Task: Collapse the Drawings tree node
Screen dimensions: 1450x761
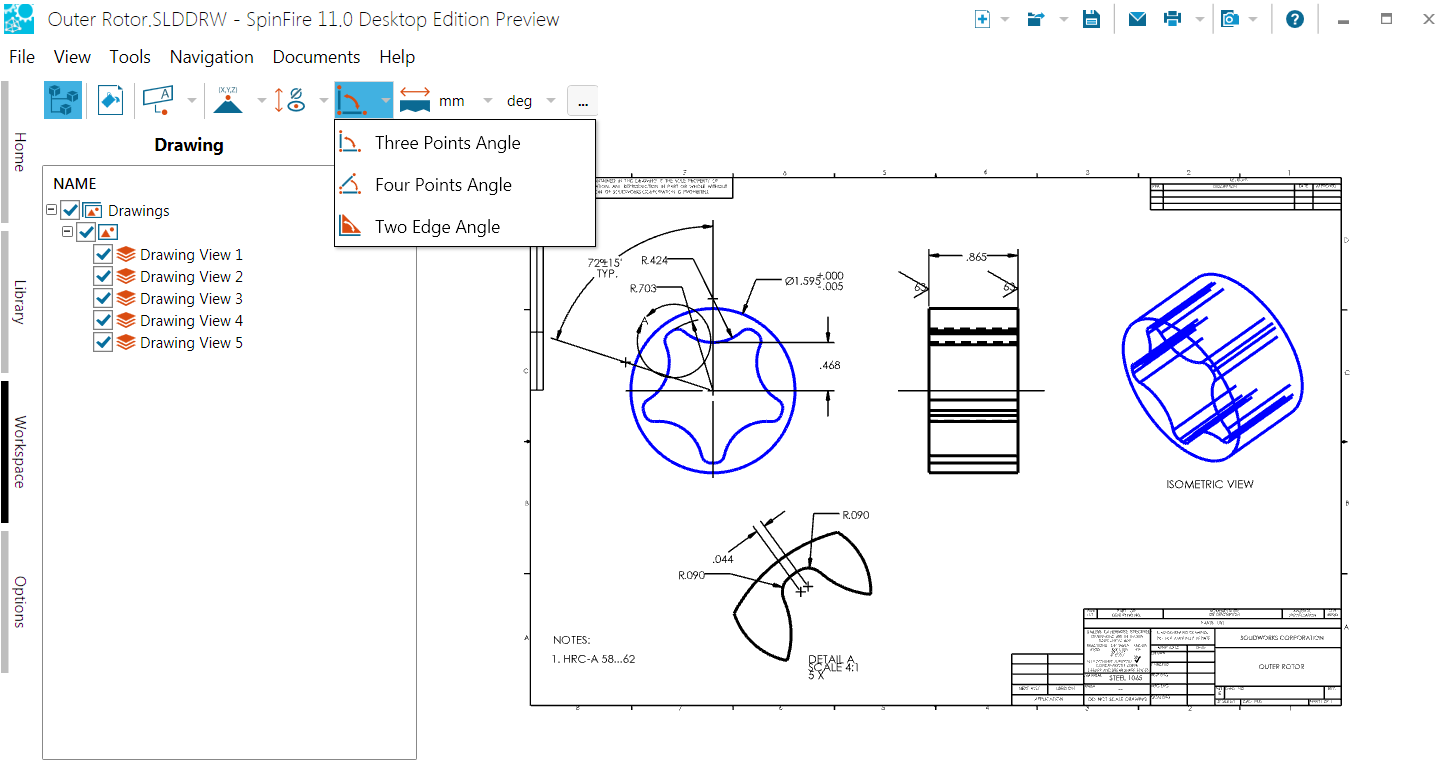Action: 52,211
